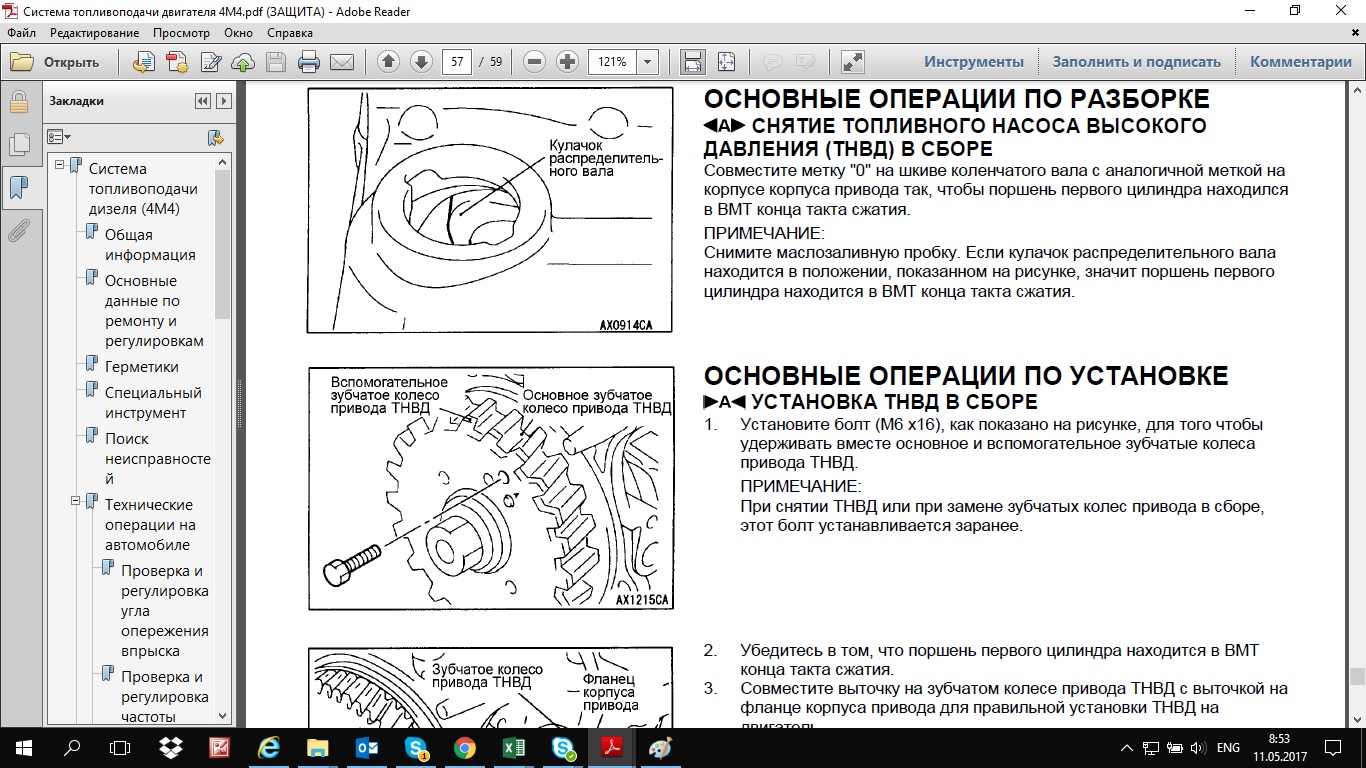
Task: Zoom out using the minus button
Action: [534, 62]
